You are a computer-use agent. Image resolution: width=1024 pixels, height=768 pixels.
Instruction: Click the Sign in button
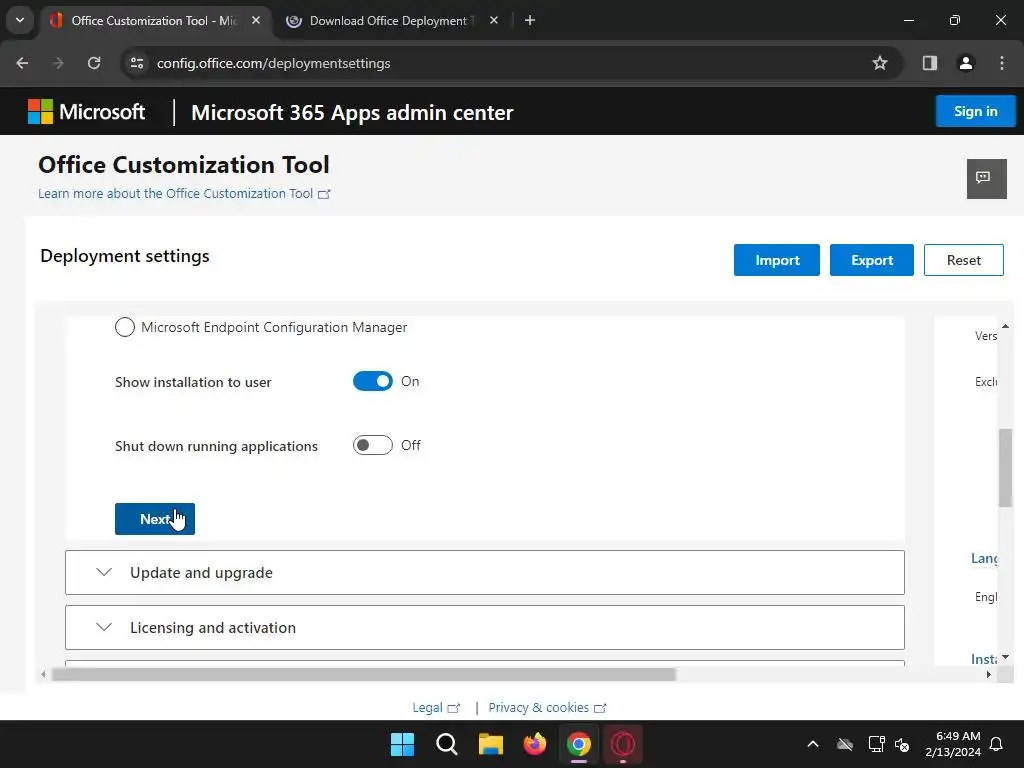point(976,111)
